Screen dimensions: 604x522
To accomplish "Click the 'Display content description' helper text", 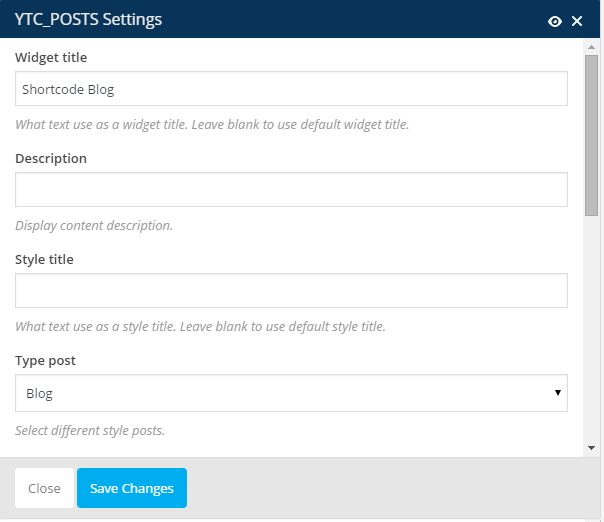I will 94,226.
